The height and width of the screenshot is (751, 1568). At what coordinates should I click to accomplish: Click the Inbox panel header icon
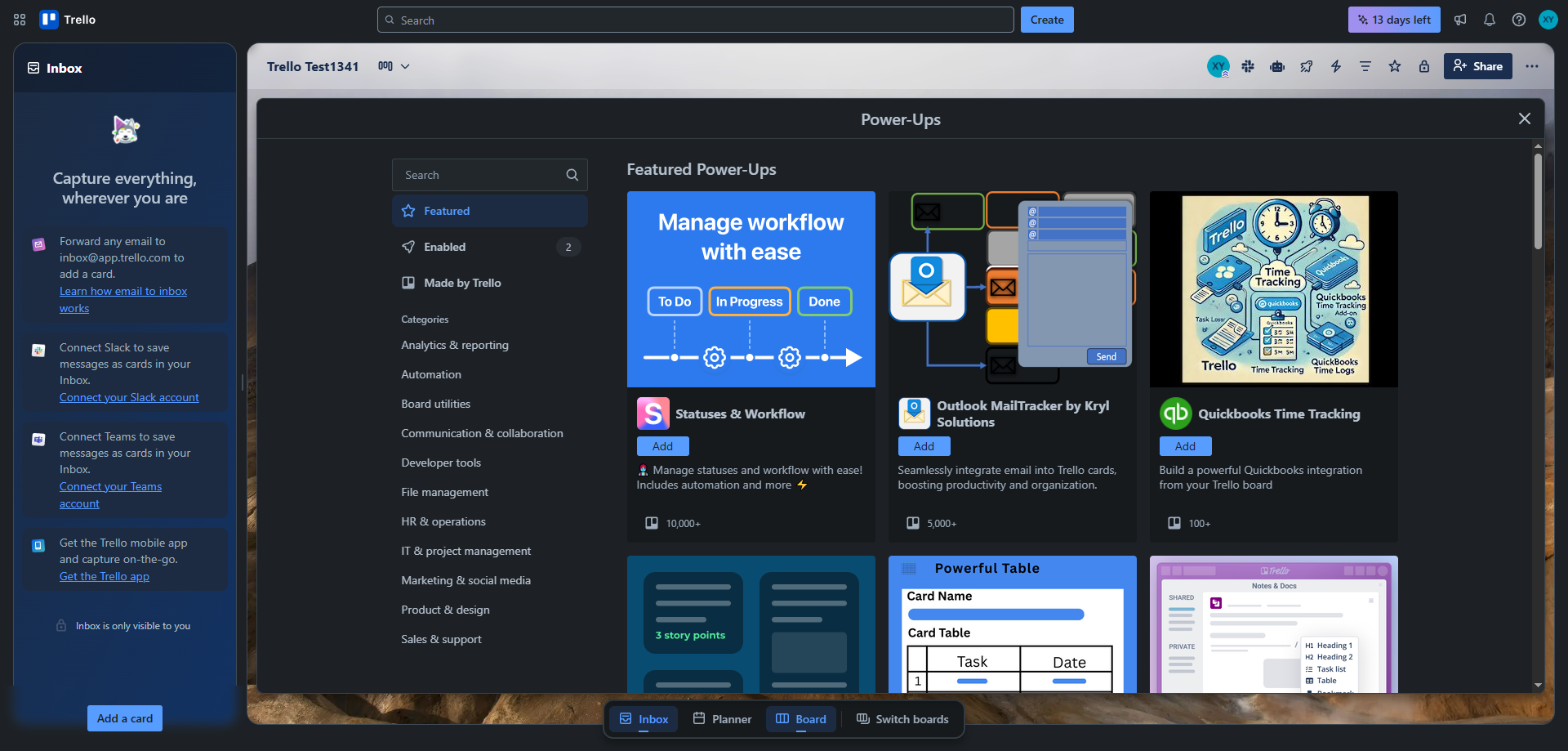coord(33,68)
